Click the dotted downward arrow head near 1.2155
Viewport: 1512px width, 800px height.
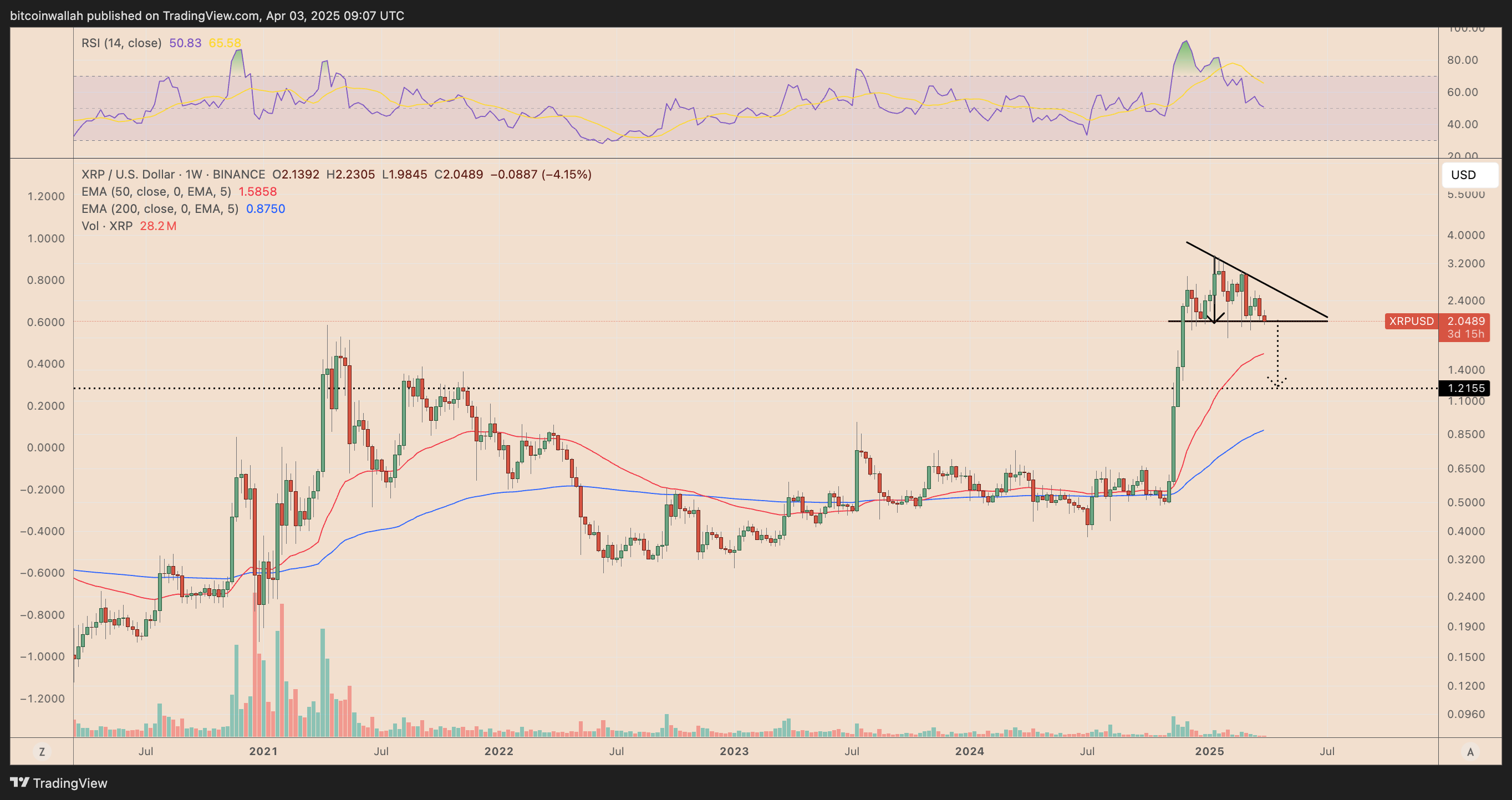pyautogui.click(x=1277, y=382)
